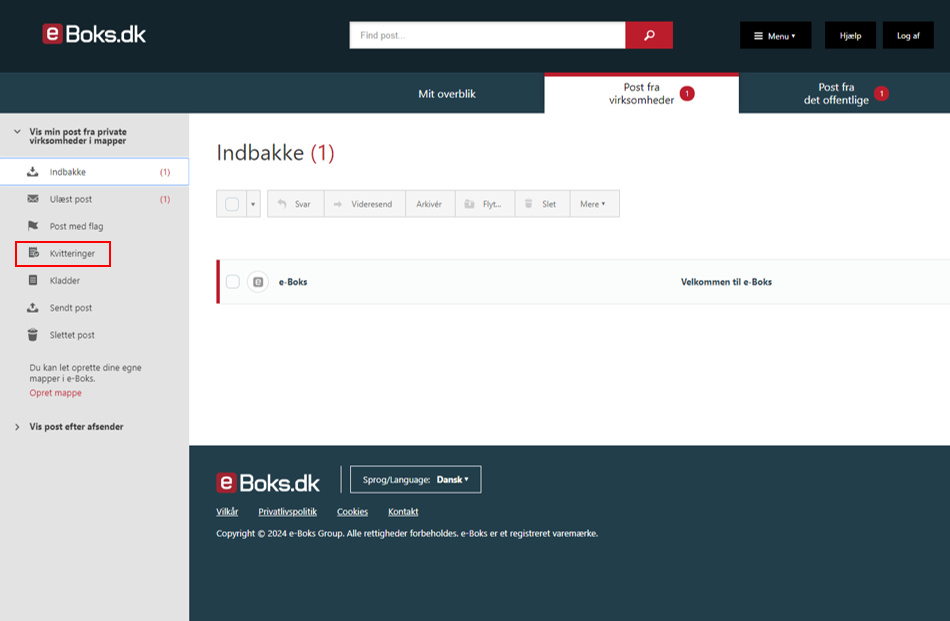
Task: Open the Privatlivspolitik footer link
Action: (x=287, y=511)
